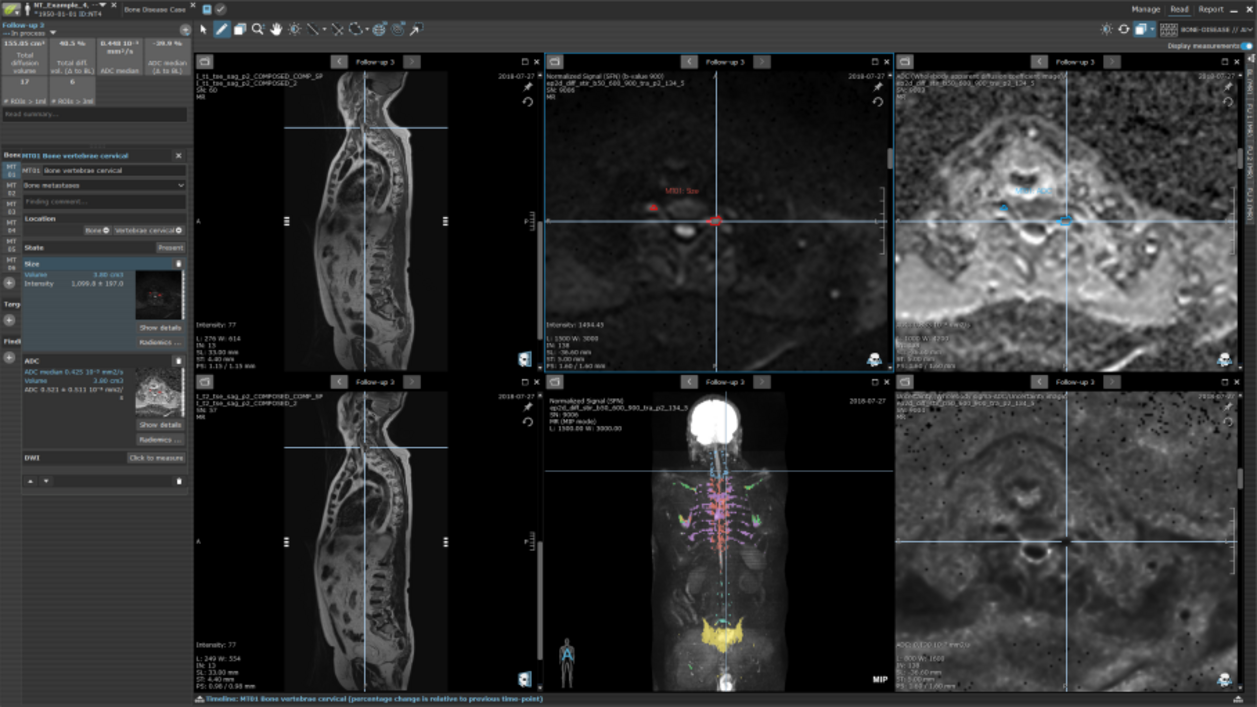Select the pencil annotation tool

click(222, 30)
